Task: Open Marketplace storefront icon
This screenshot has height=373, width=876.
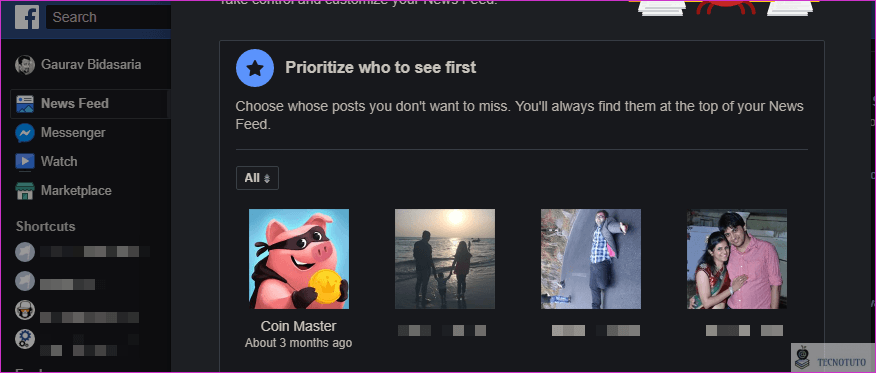Action: 25,191
